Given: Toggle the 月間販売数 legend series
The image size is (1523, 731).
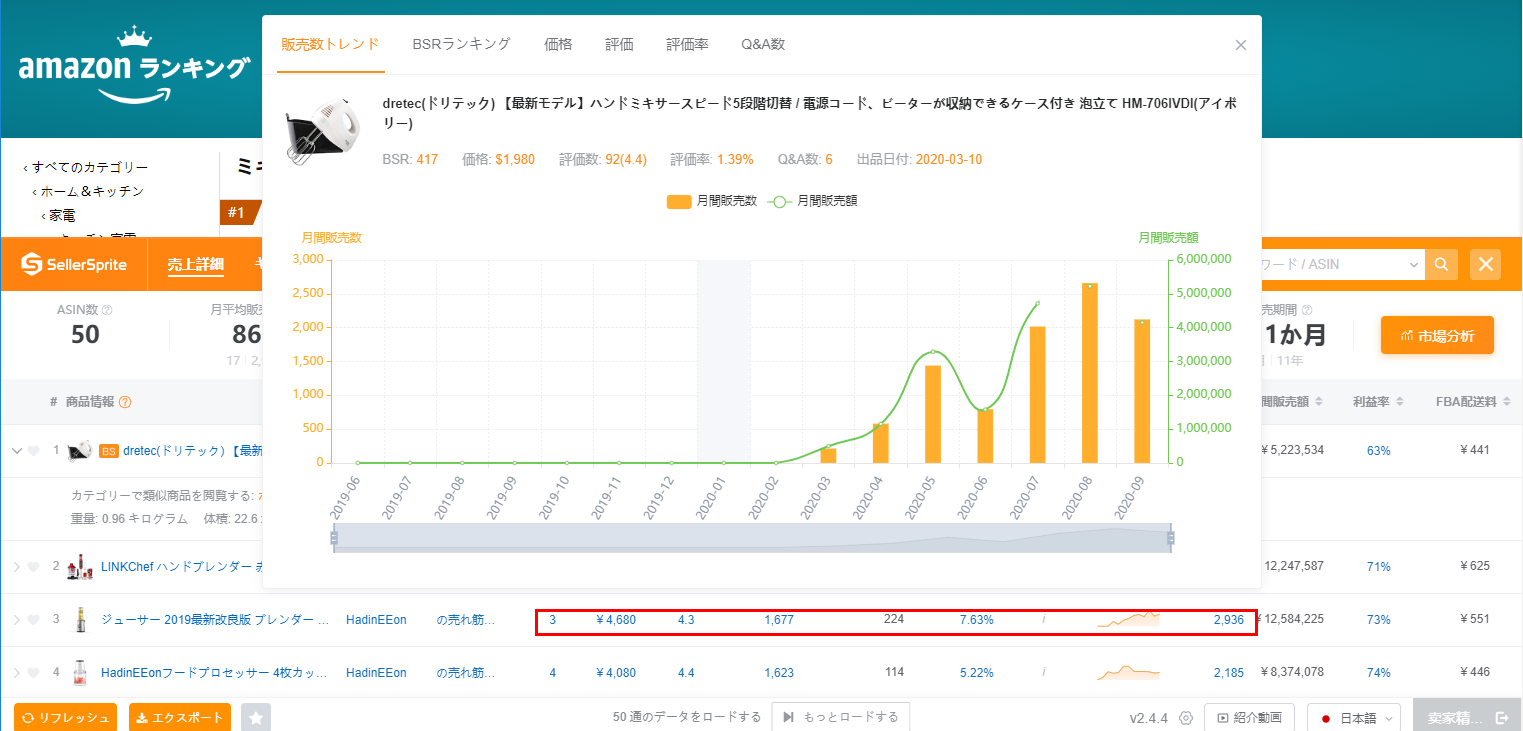Looking at the screenshot, I should [712, 201].
